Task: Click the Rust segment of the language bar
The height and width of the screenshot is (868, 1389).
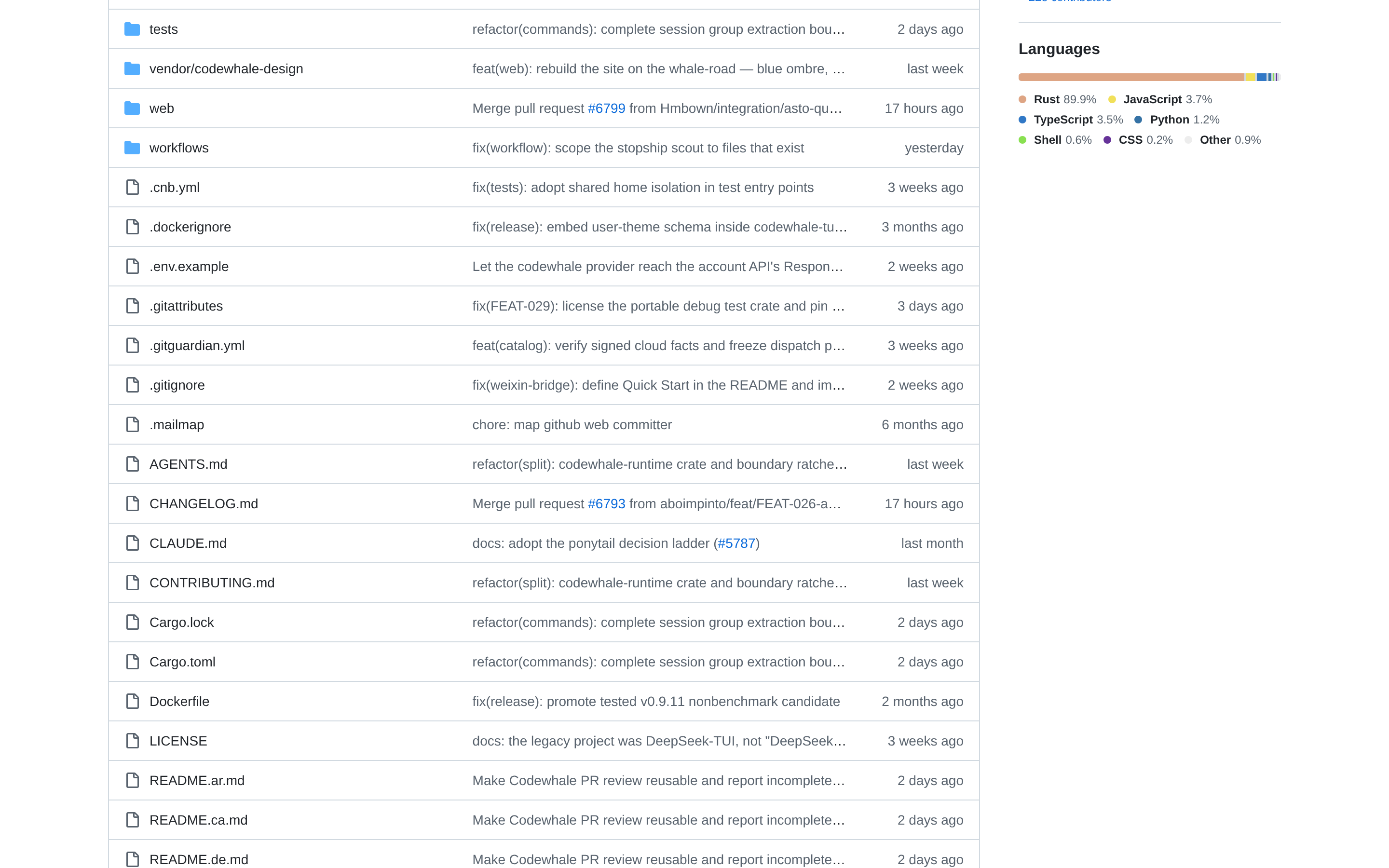Action: 1130,77
